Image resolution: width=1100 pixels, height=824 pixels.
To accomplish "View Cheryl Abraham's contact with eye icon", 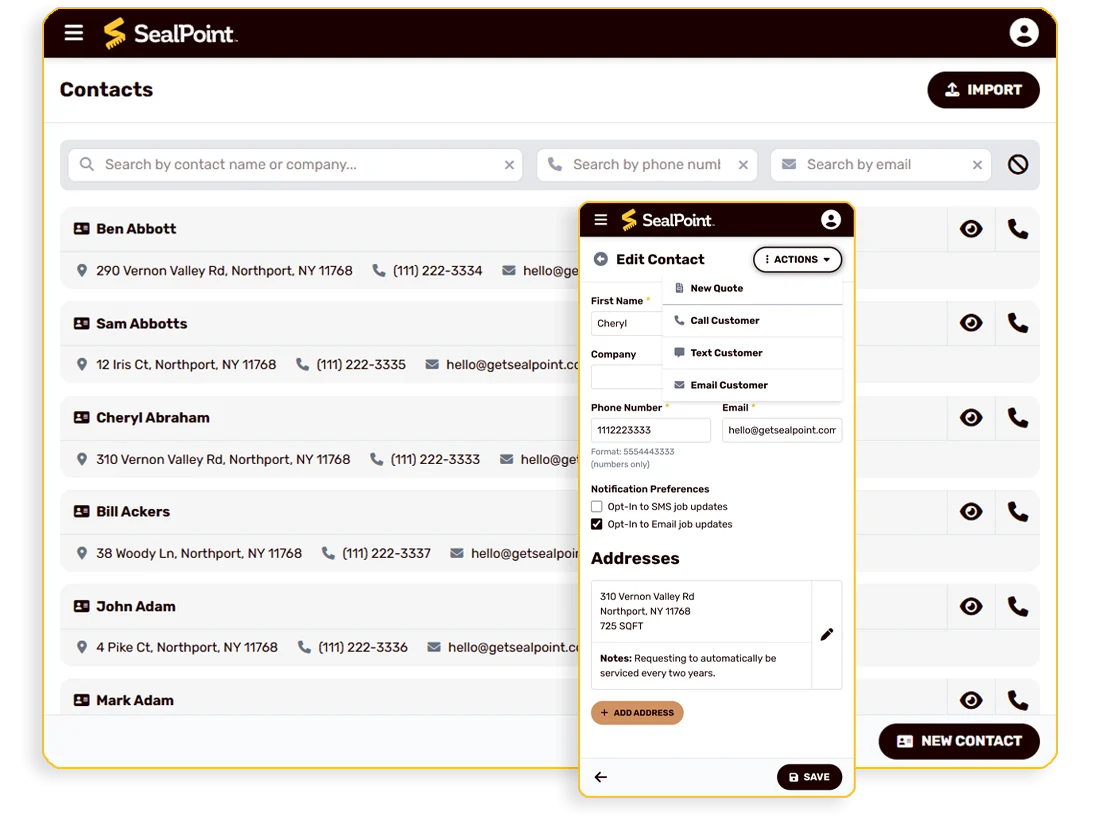I will (971, 418).
